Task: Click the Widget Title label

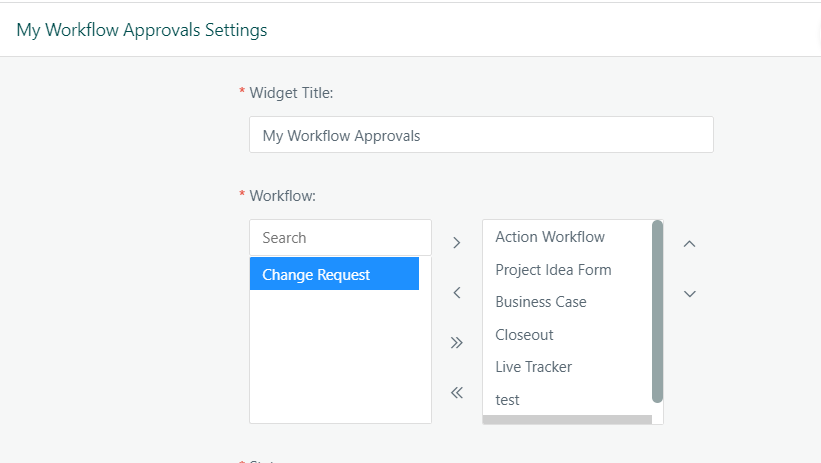Action: [291, 93]
